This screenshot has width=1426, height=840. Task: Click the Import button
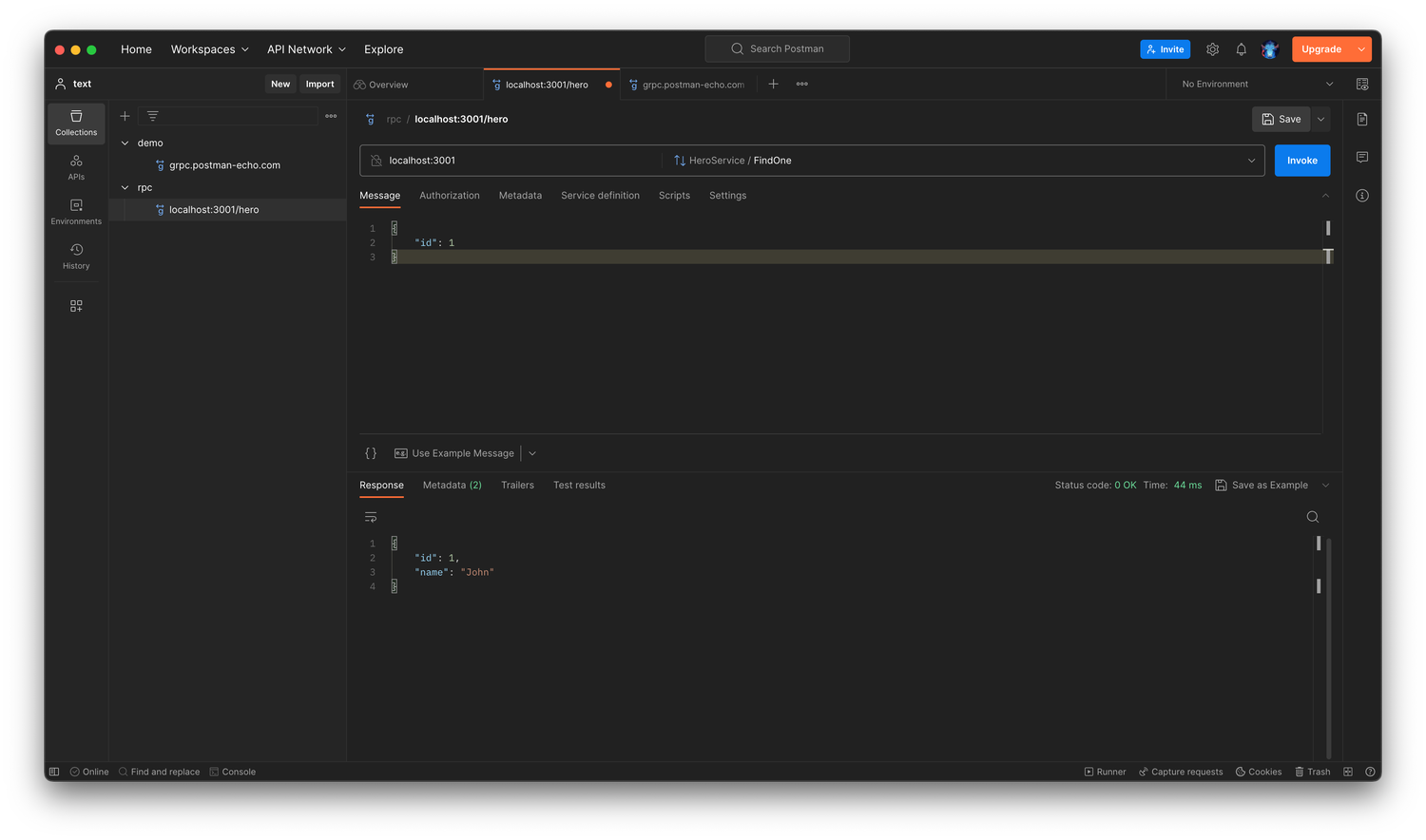pos(319,84)
